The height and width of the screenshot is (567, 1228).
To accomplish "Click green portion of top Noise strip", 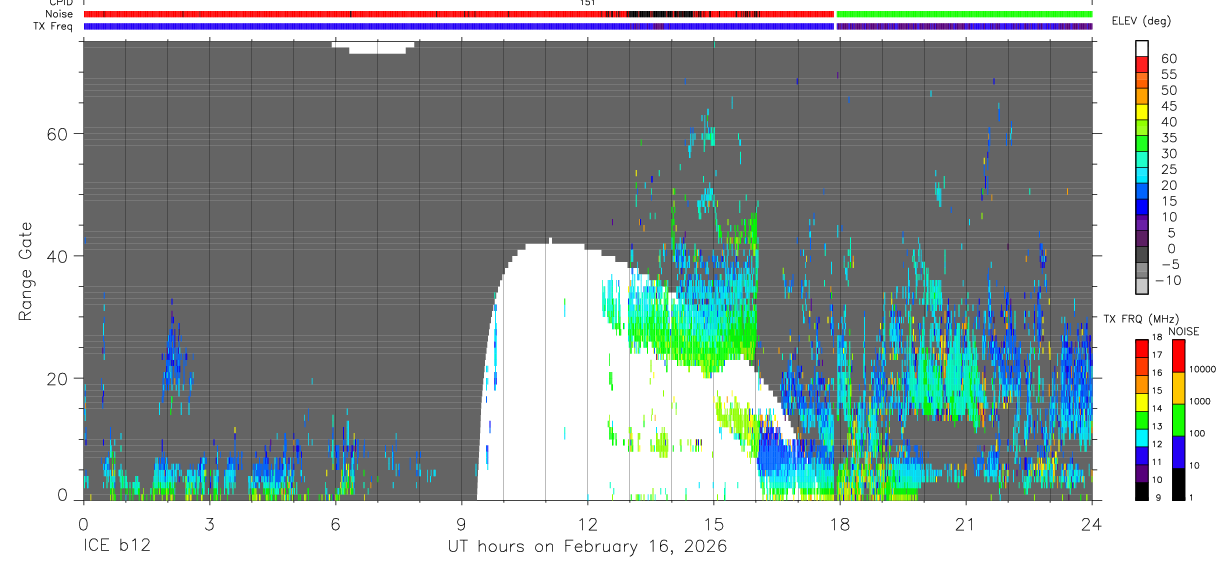I will (x=964, y=14).
